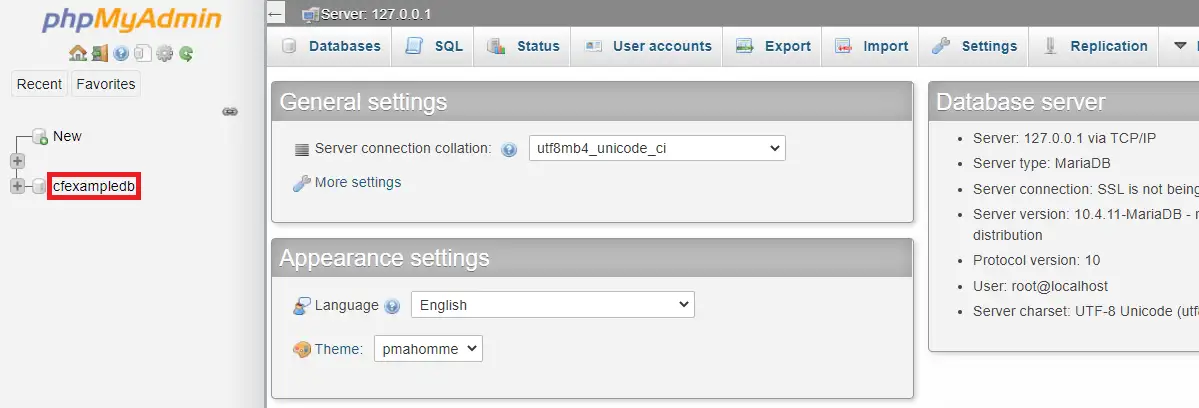
Task: Click the phpMyAdmin logo
Action: tap(132, 20)
